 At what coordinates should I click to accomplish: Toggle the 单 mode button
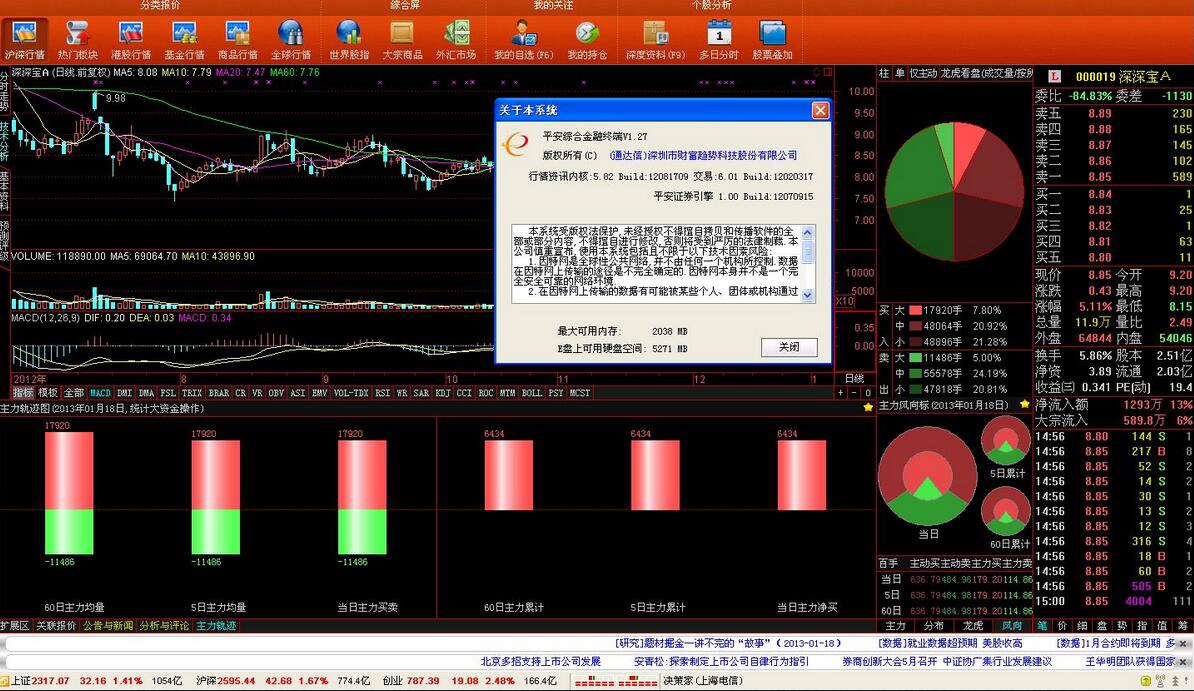pyautogui.click(x=899, y=73)
